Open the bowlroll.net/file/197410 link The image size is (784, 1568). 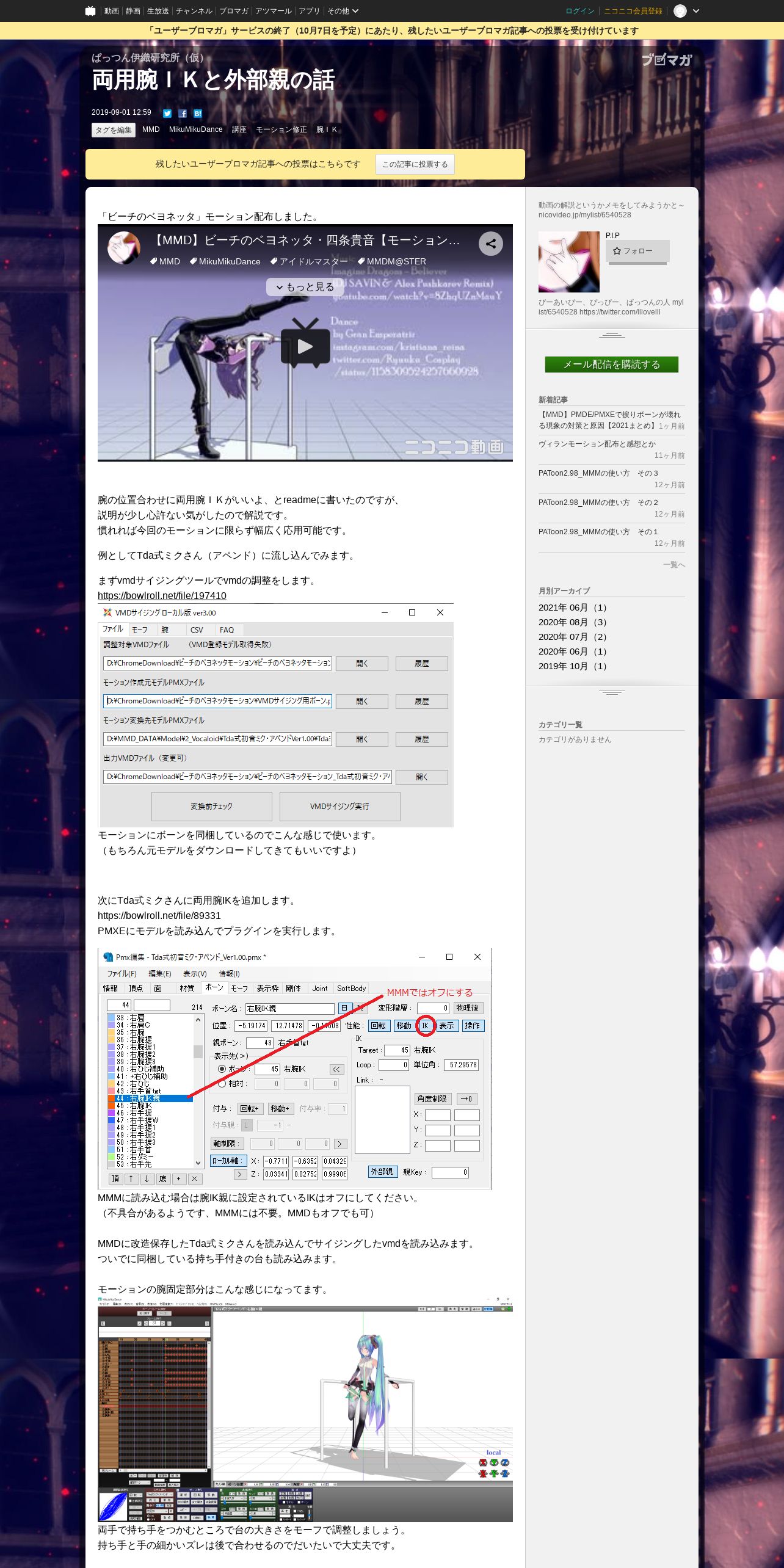[162, 596]
